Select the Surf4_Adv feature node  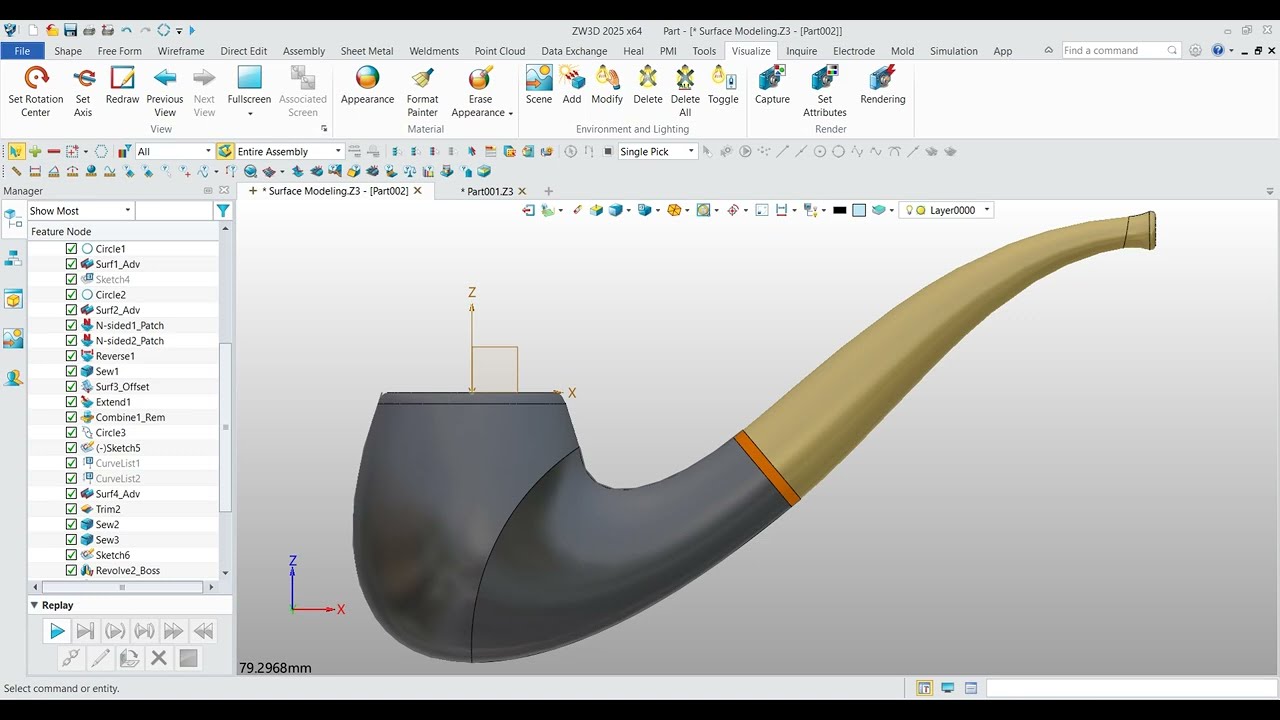118,494
